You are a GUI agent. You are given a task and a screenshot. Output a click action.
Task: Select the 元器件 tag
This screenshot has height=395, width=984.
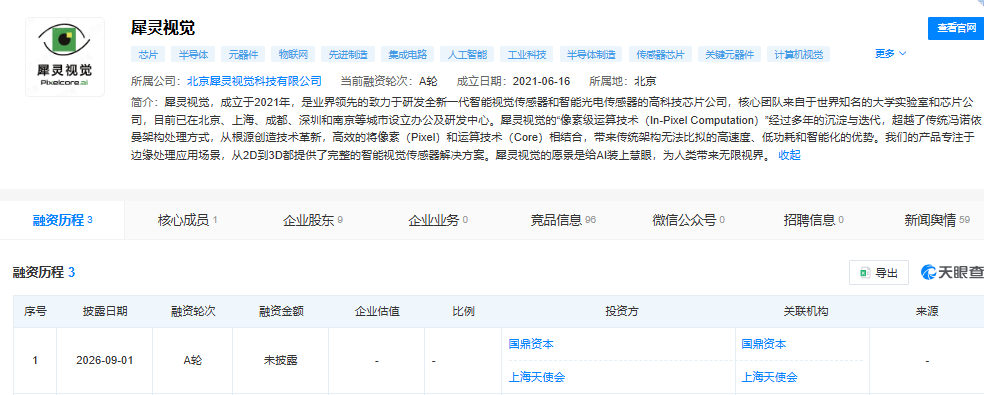(243, 54)
